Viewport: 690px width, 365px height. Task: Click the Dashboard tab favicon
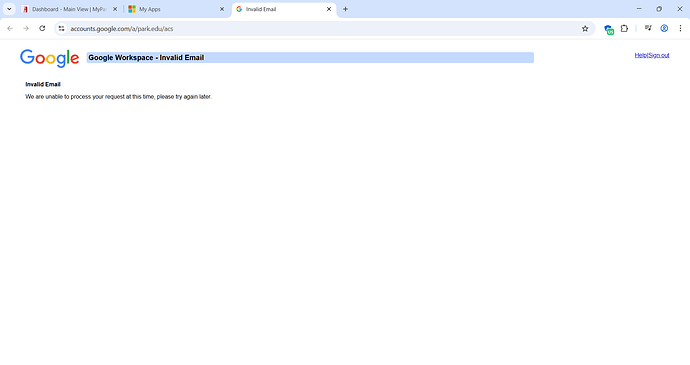[x=26, y=9]
